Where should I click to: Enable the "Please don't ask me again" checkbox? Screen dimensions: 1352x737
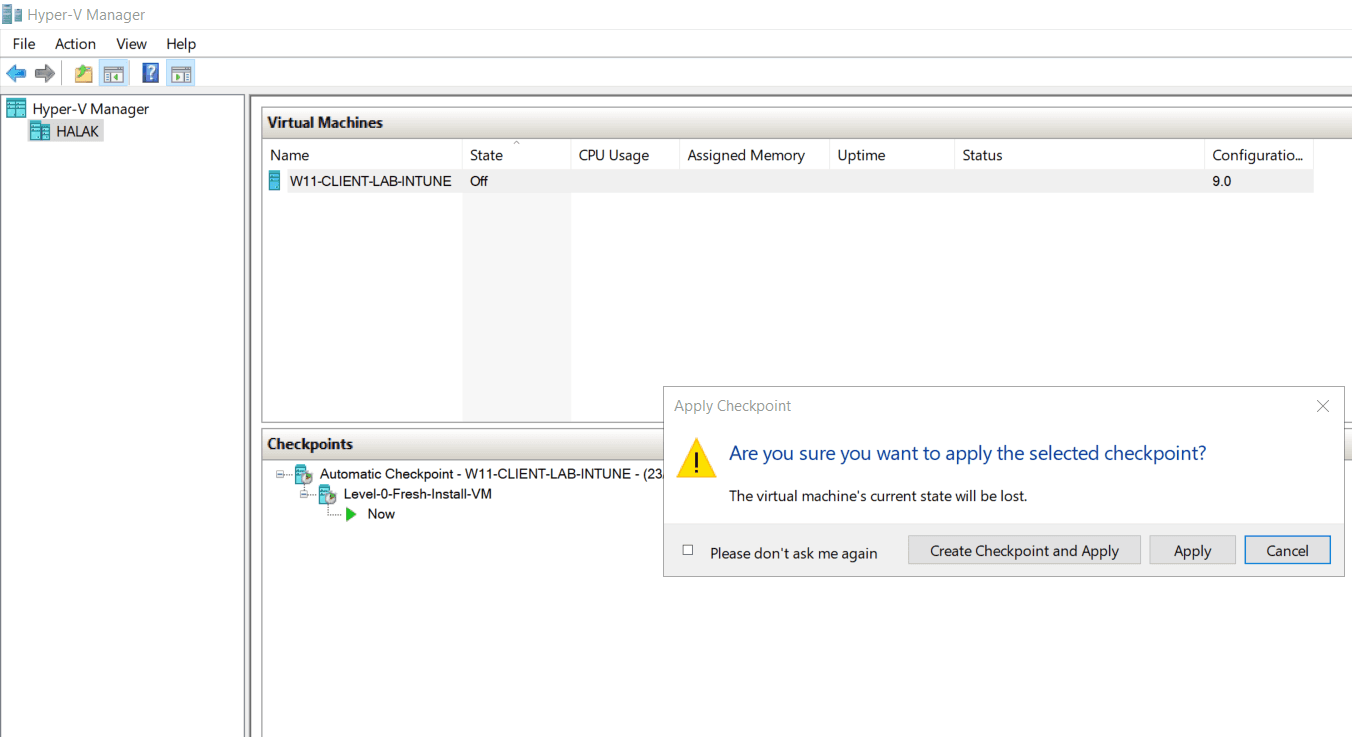coord(688,550)
